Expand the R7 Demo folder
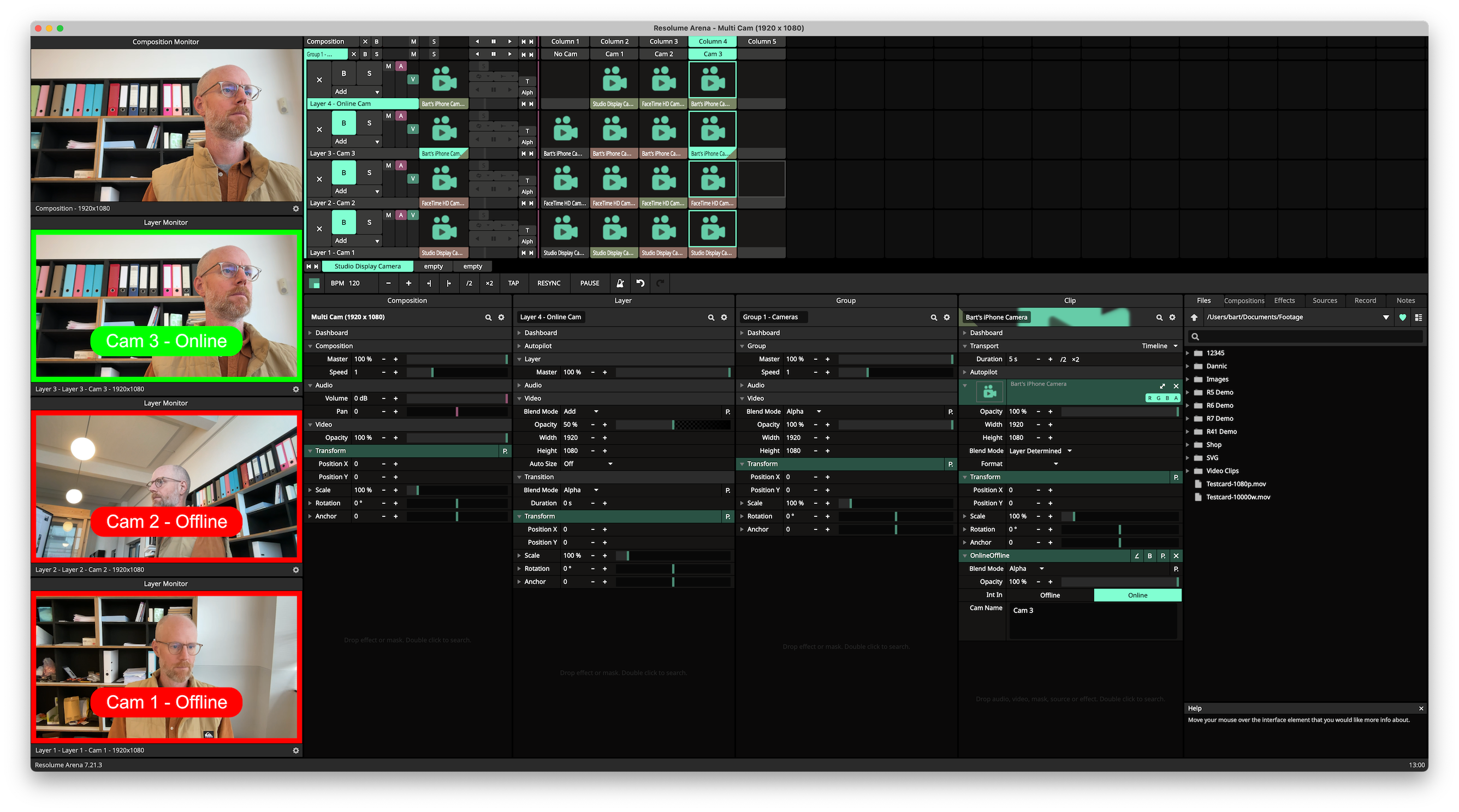 1188,419
